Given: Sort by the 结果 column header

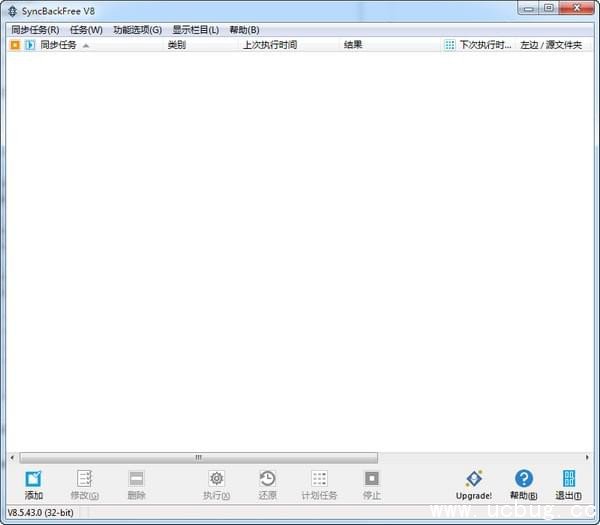Looking at the screenshot, I should point(353,45).
